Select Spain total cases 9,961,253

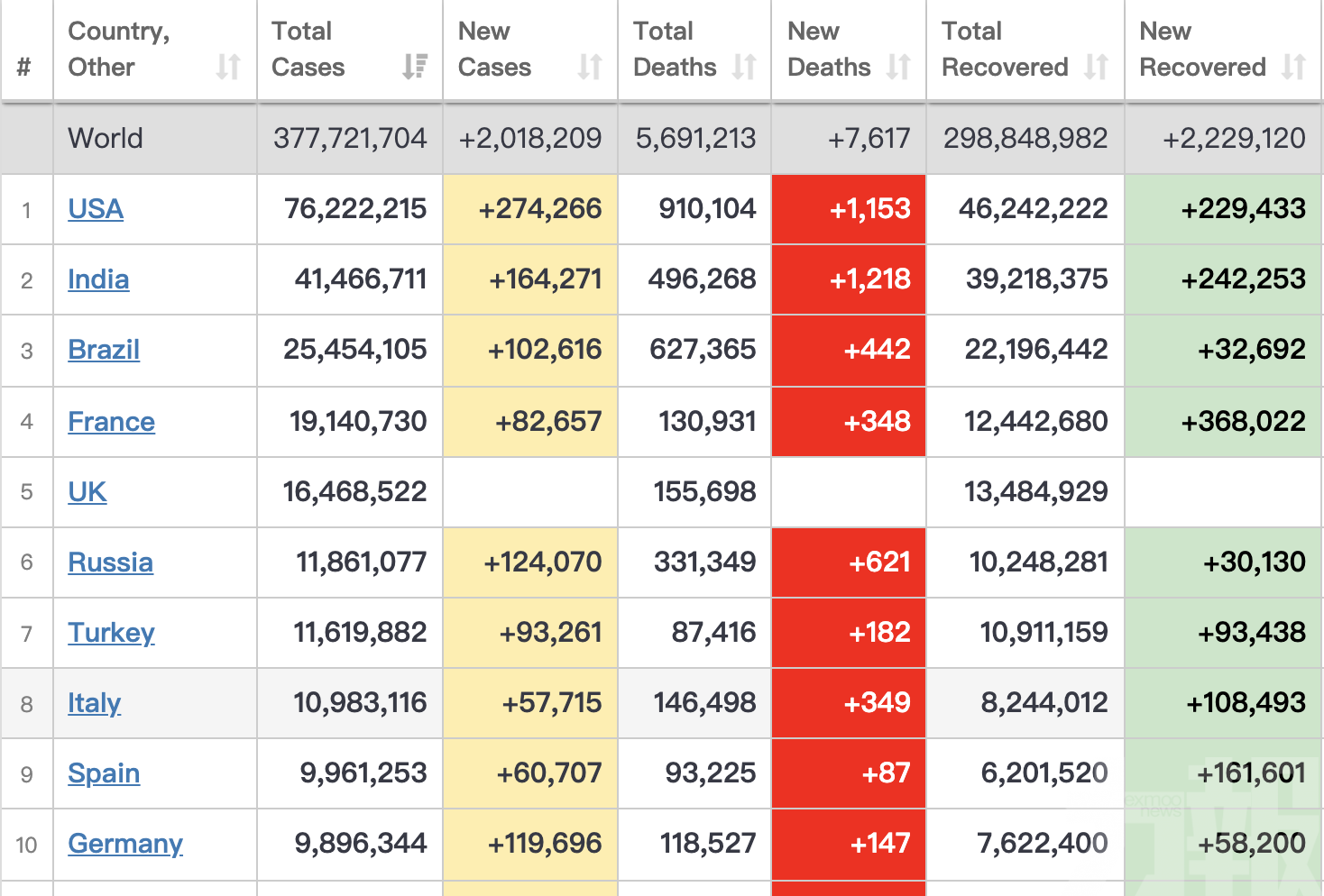363,773
